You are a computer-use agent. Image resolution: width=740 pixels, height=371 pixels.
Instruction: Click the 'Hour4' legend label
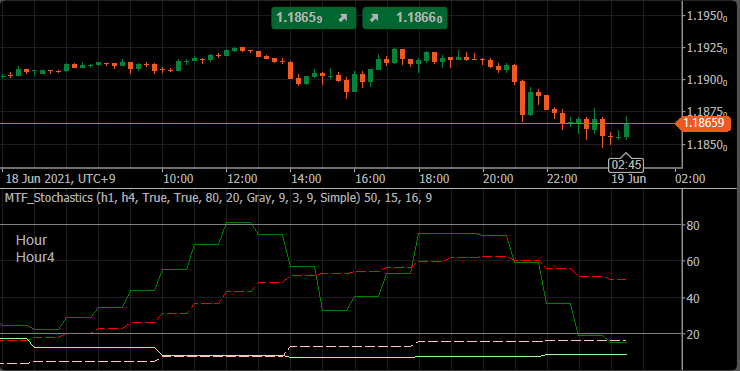[35, 257]
